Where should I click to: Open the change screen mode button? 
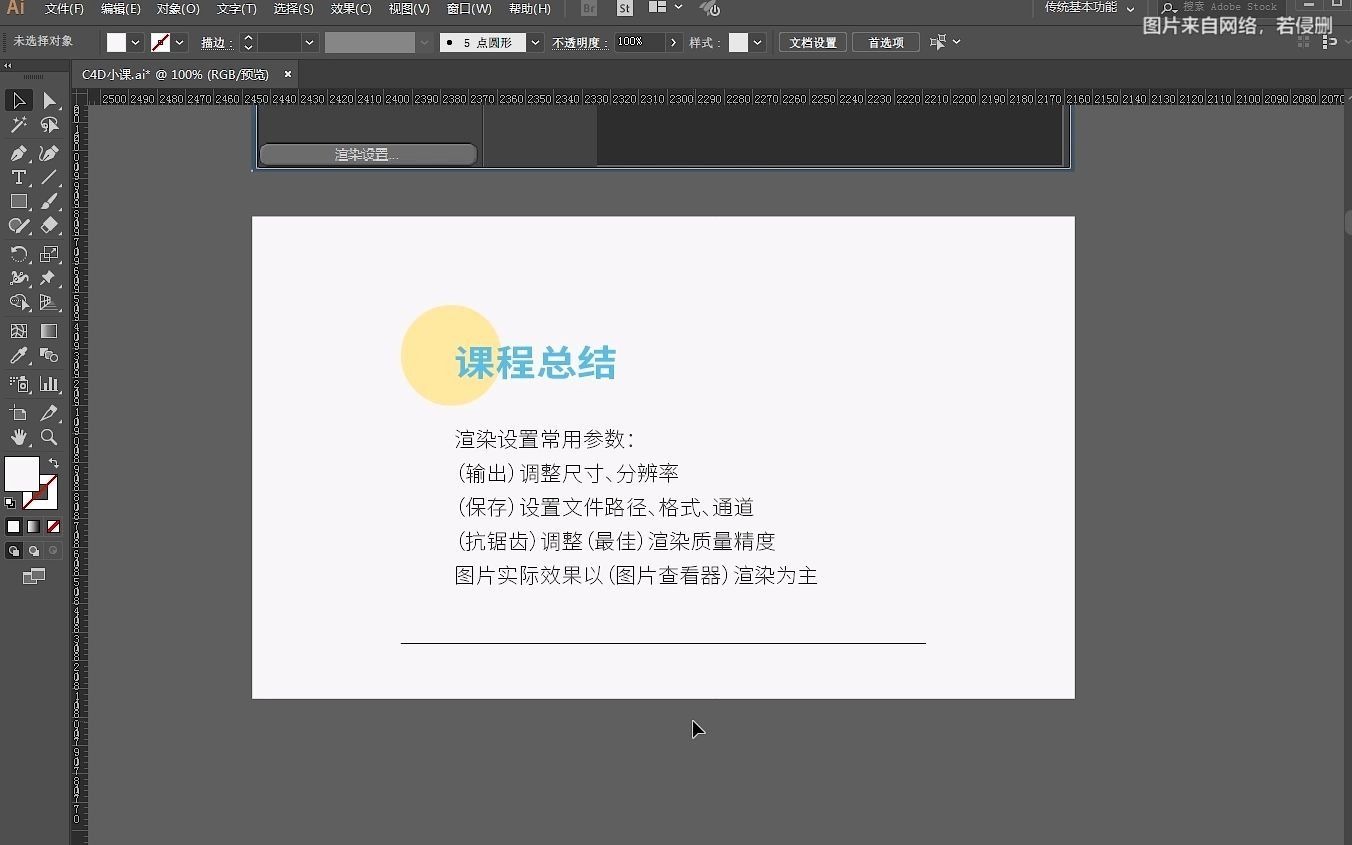34,576
